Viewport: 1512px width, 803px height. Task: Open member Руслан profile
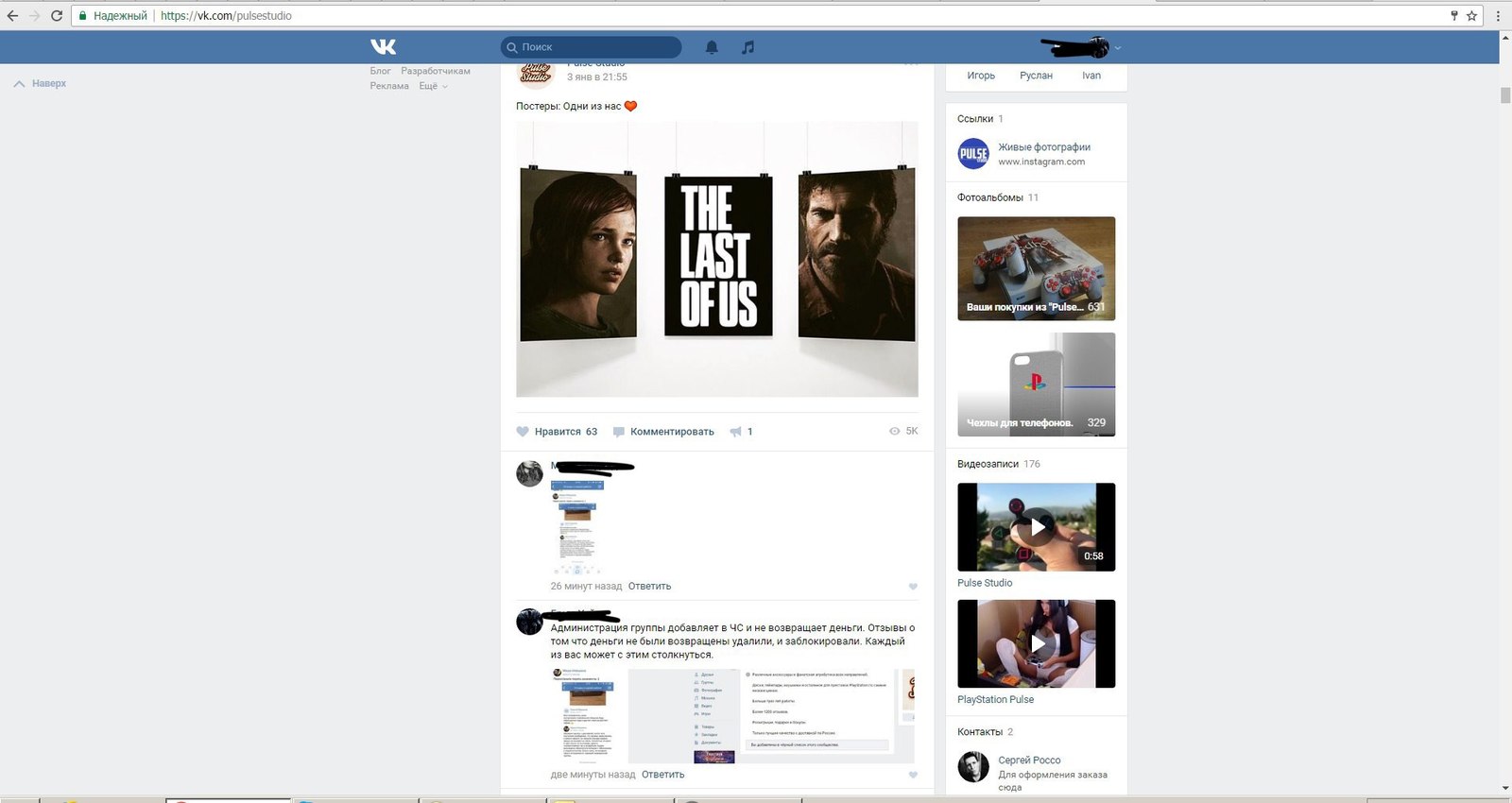tap(1036, 76)
